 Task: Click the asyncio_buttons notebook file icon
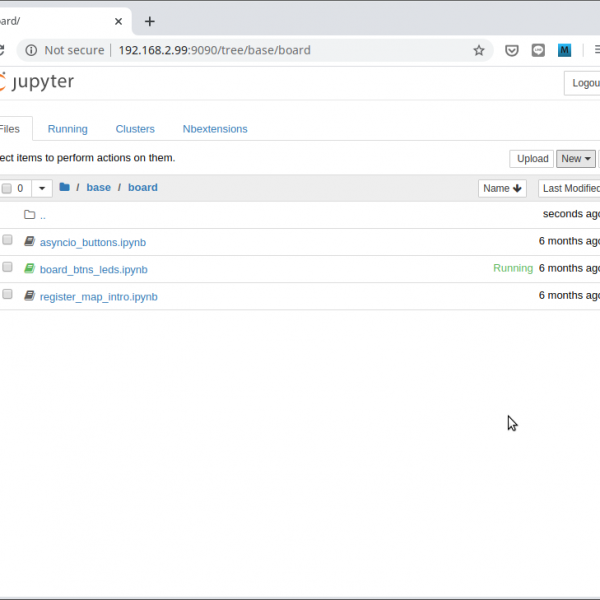[x=30, y=242]
